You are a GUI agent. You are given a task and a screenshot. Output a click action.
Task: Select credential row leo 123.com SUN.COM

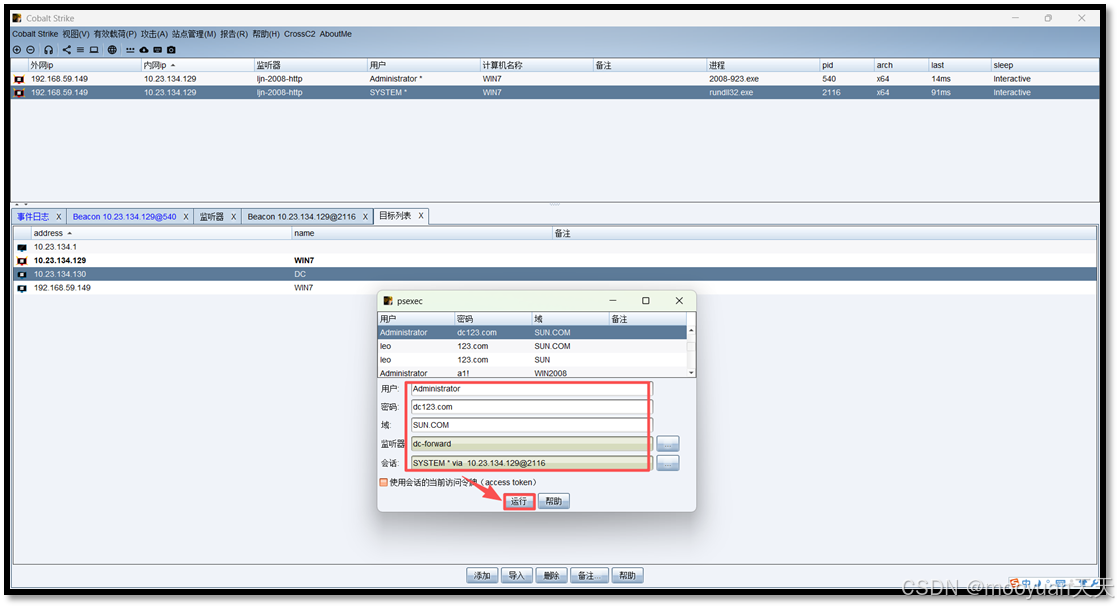click(532, 347)
